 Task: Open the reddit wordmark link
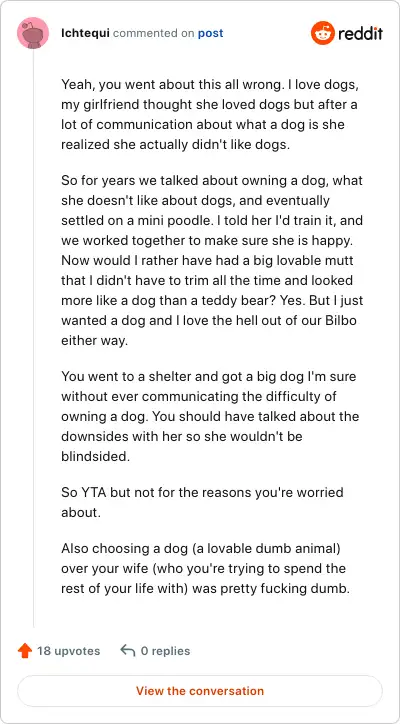(x=360, y=33)
